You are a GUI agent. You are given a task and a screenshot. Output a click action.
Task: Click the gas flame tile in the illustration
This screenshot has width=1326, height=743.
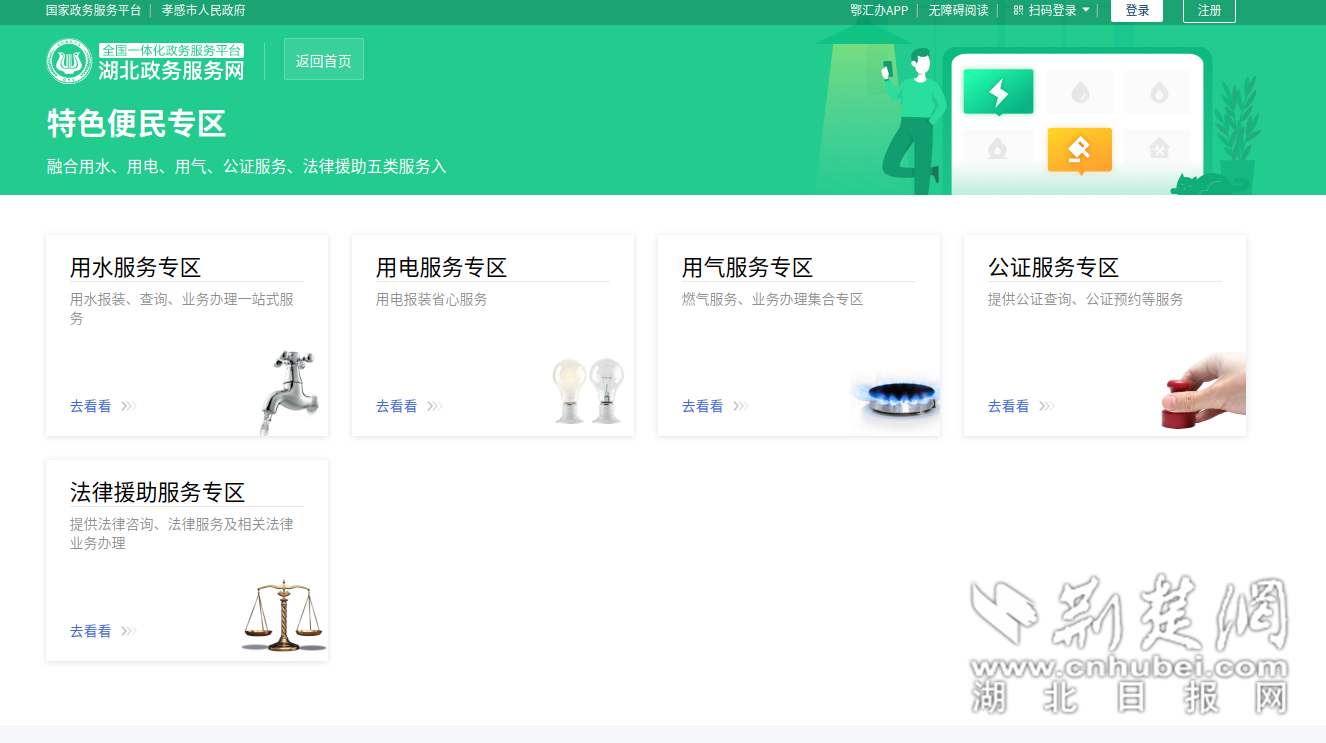[997, 149]
